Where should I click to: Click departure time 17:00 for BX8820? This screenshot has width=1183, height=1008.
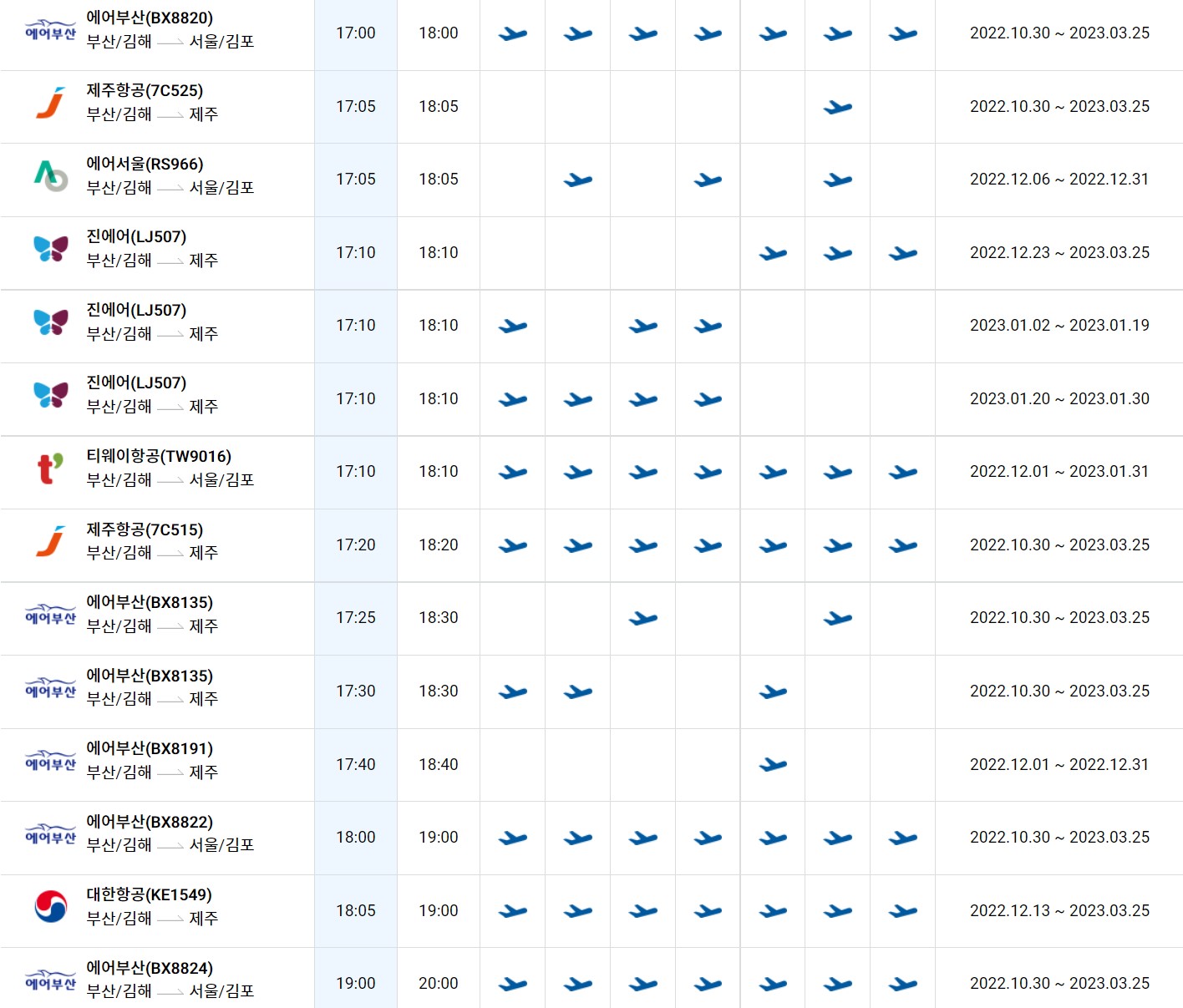point(356,33)
